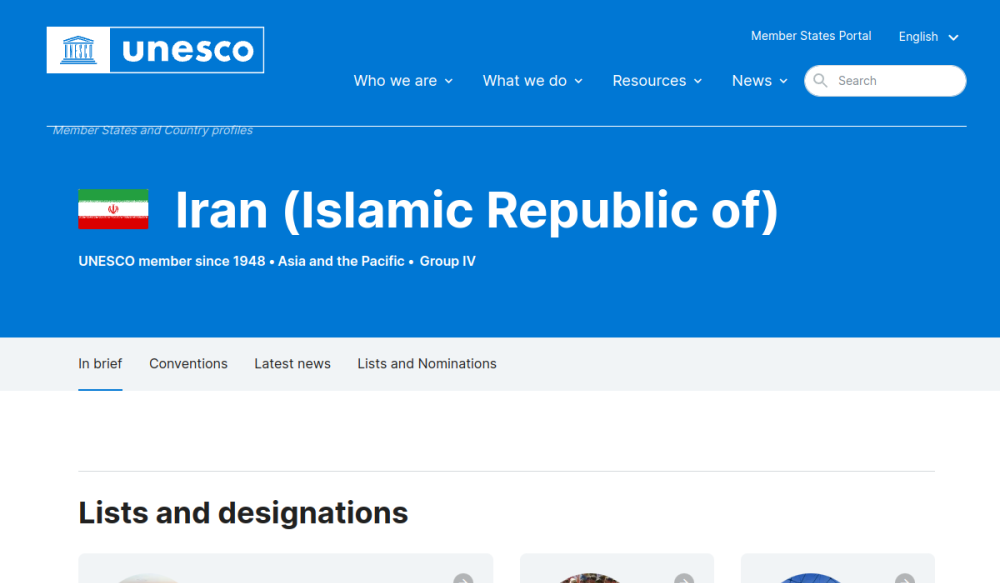Switch to Lists and Nominations tab

tap(427, 364)
